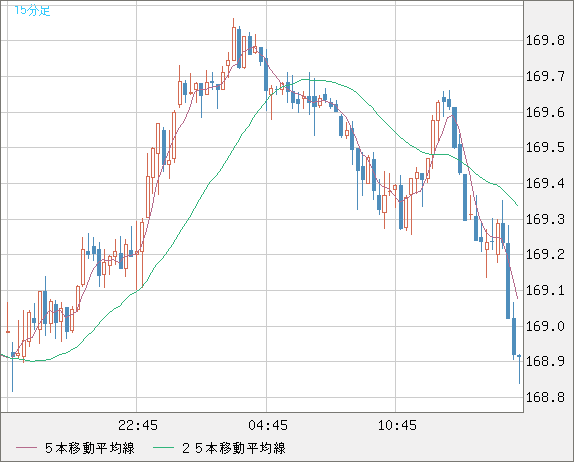Select the 169.3 price axis label
The width and height of the screenshot is (574, 462).
click(x=545, y=219)
